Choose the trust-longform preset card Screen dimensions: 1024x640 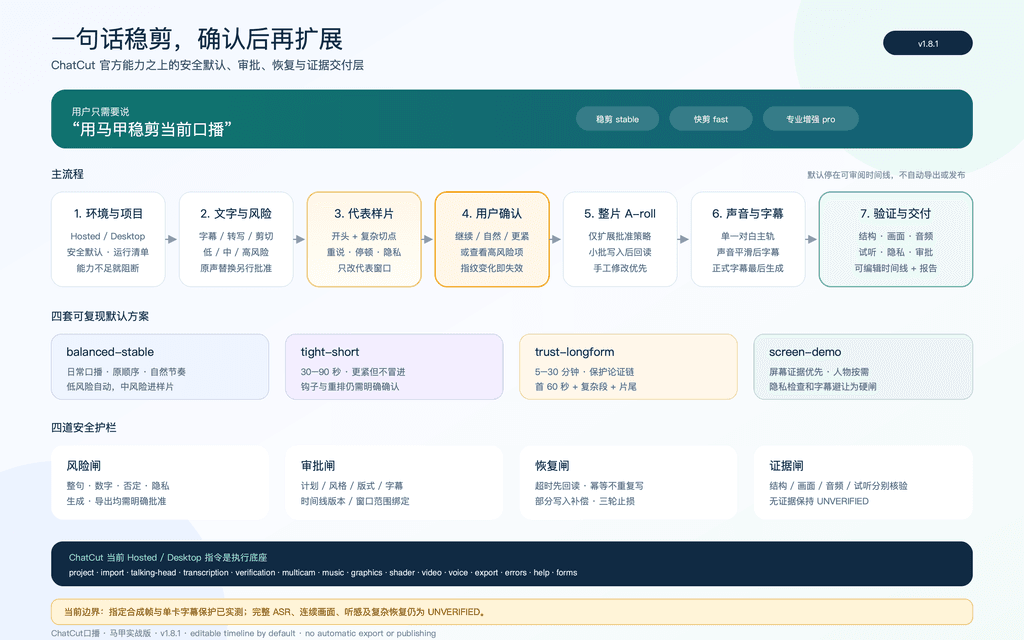click(628, 366)
